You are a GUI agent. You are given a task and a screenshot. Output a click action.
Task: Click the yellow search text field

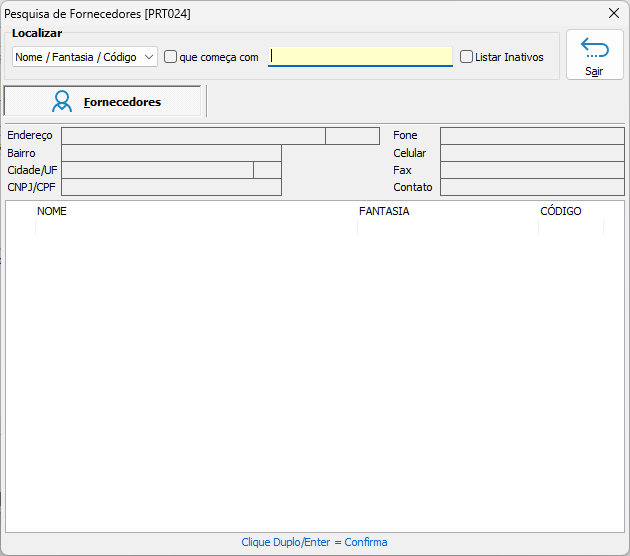[x=361, y=57]
